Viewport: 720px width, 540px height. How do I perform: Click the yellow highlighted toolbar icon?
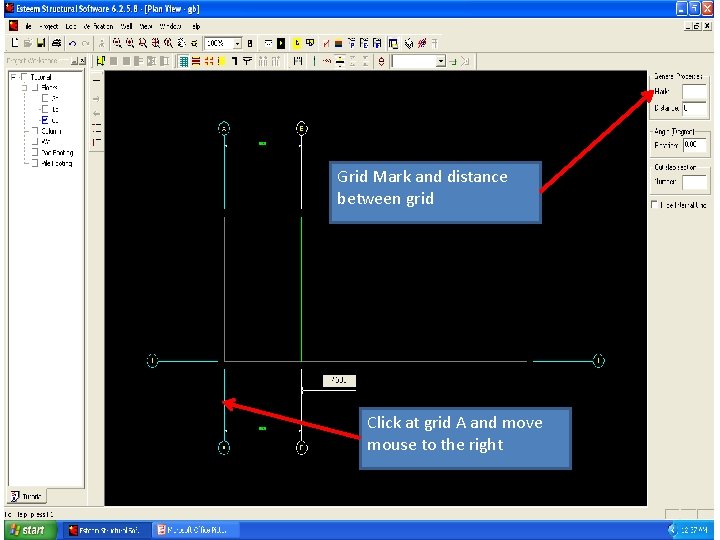(x=297, y=43)
